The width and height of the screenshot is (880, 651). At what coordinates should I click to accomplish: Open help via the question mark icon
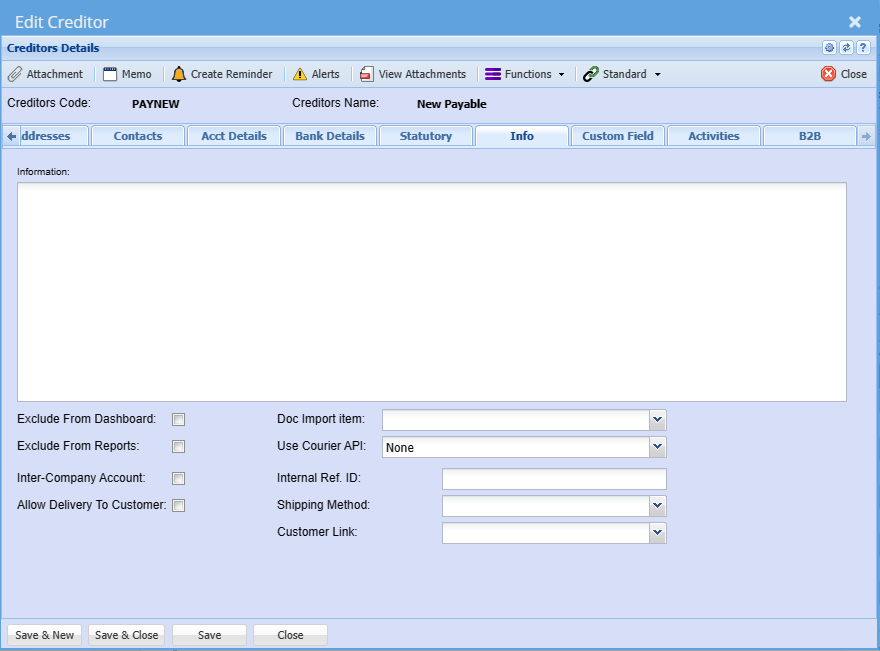click(x=862, y=48)
